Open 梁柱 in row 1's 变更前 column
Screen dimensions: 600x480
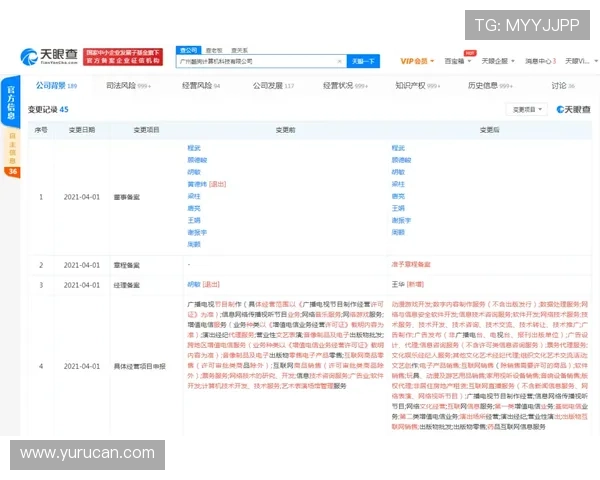coord(194,196)
